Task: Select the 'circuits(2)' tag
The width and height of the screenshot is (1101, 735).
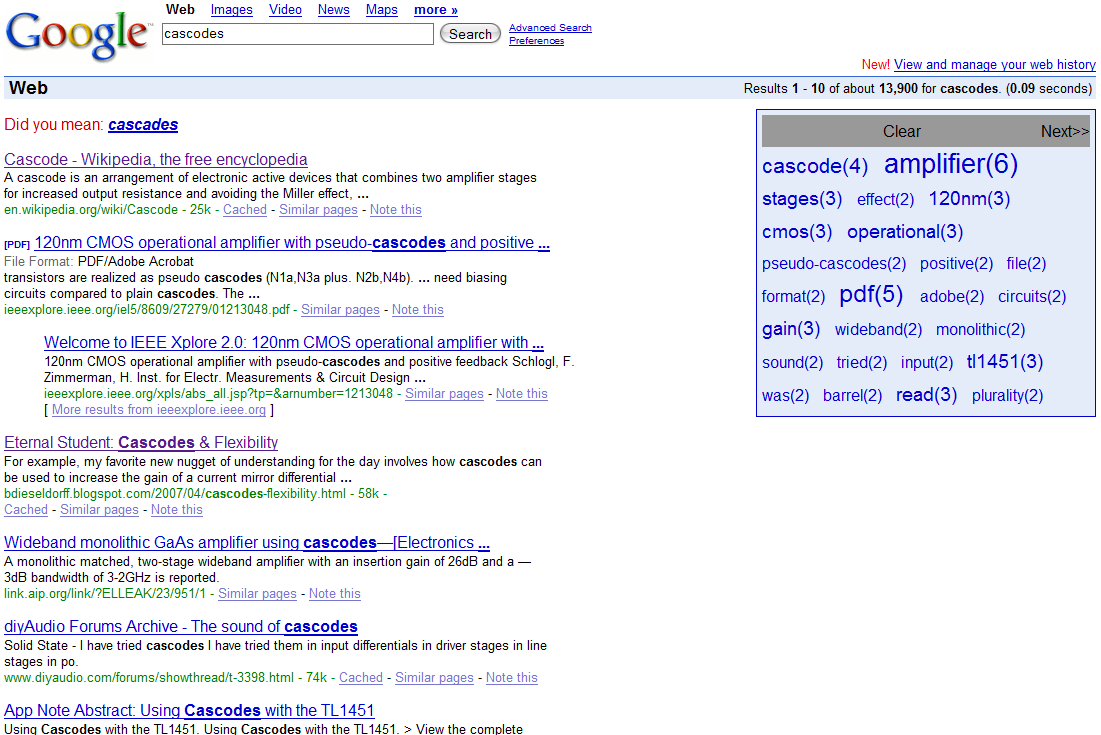Action: pyautogui.click(x=1032, y=297)
